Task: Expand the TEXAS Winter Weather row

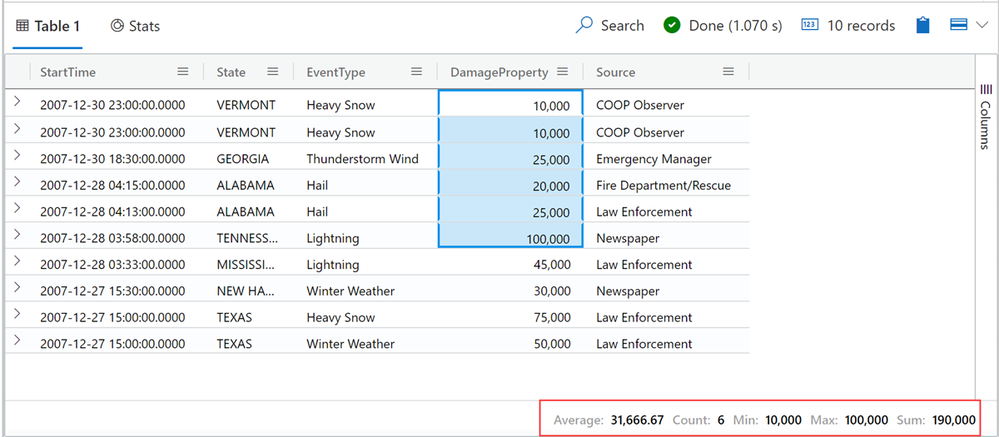Action: point(17,341)
